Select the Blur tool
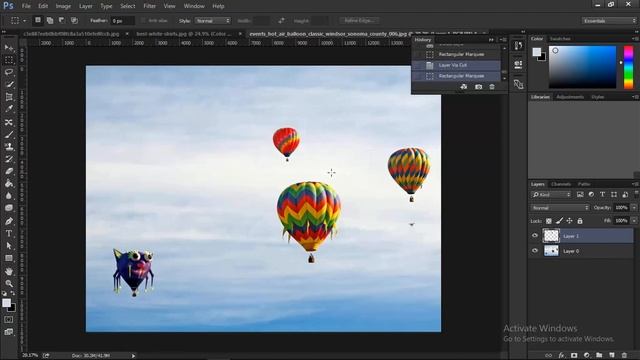This screenshot has width=640, height=360. pyautogui.click(x=9, y=196)
